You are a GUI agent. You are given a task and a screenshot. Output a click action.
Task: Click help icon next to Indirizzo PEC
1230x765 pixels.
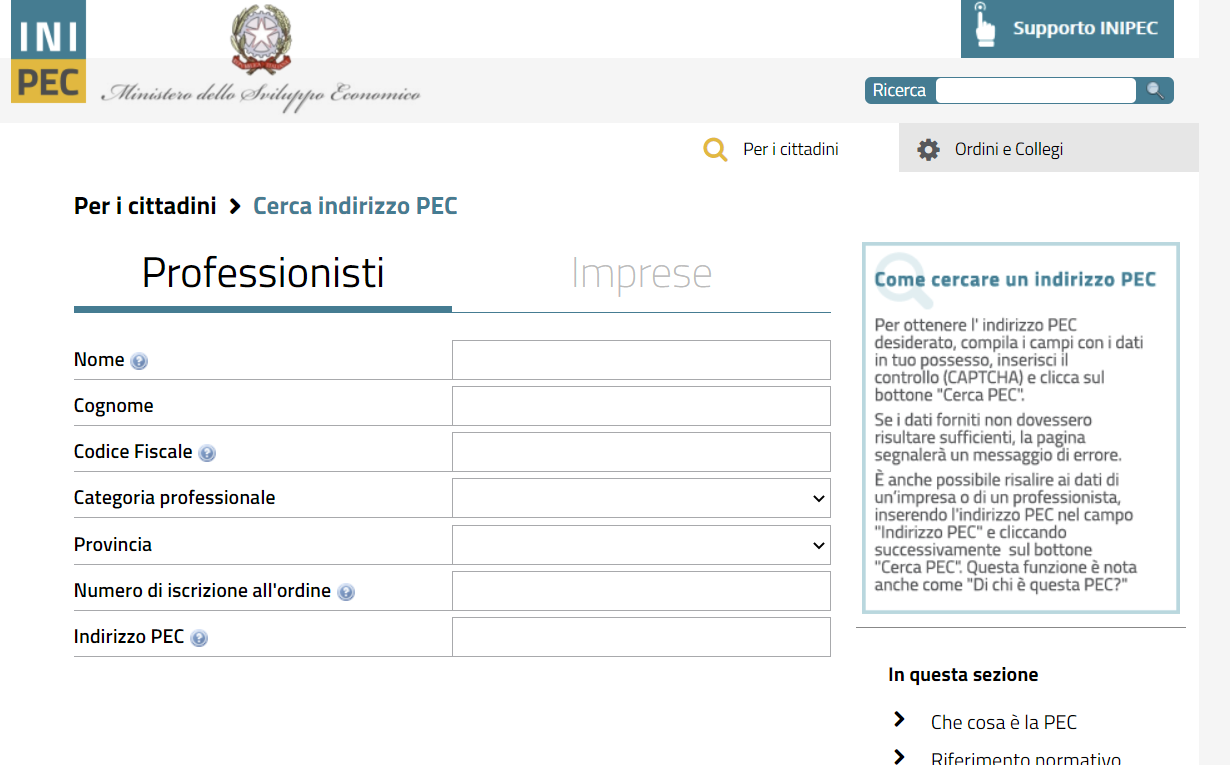[x=199, y=638]
